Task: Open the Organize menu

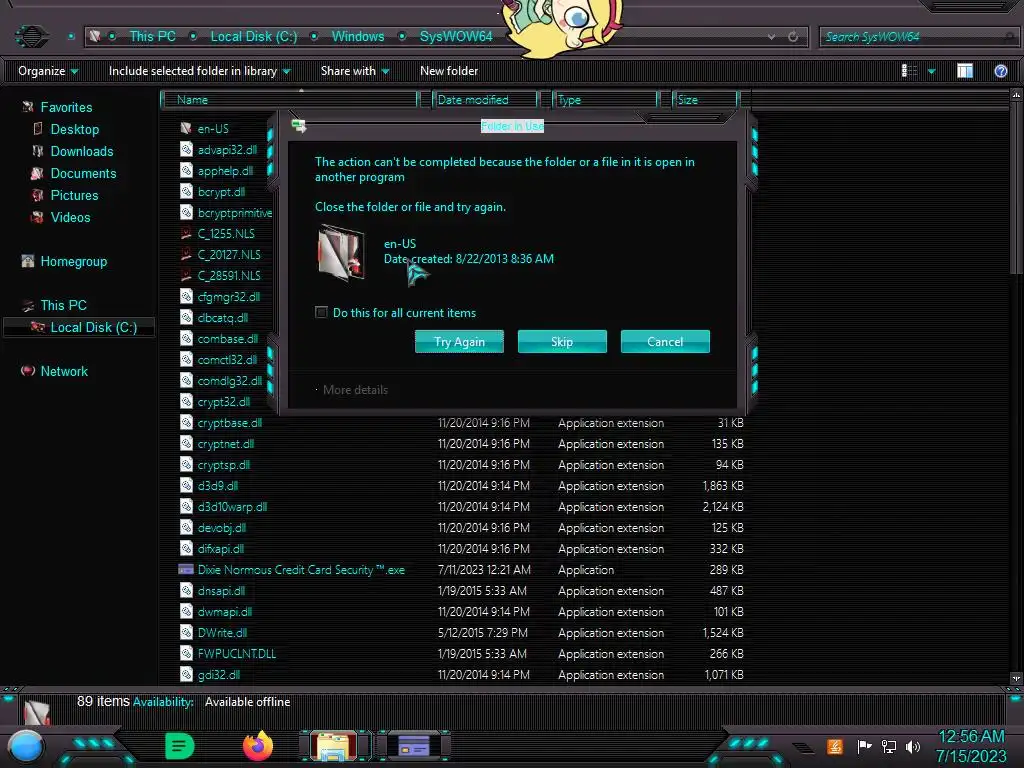Action: [48, 71]
